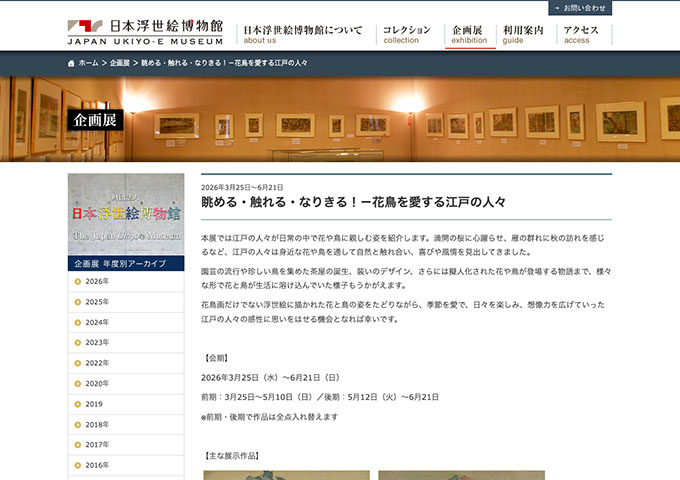Open the コレクション collection menu
The width and height of the screenshot is (680, 480).
tap(406, 34)
